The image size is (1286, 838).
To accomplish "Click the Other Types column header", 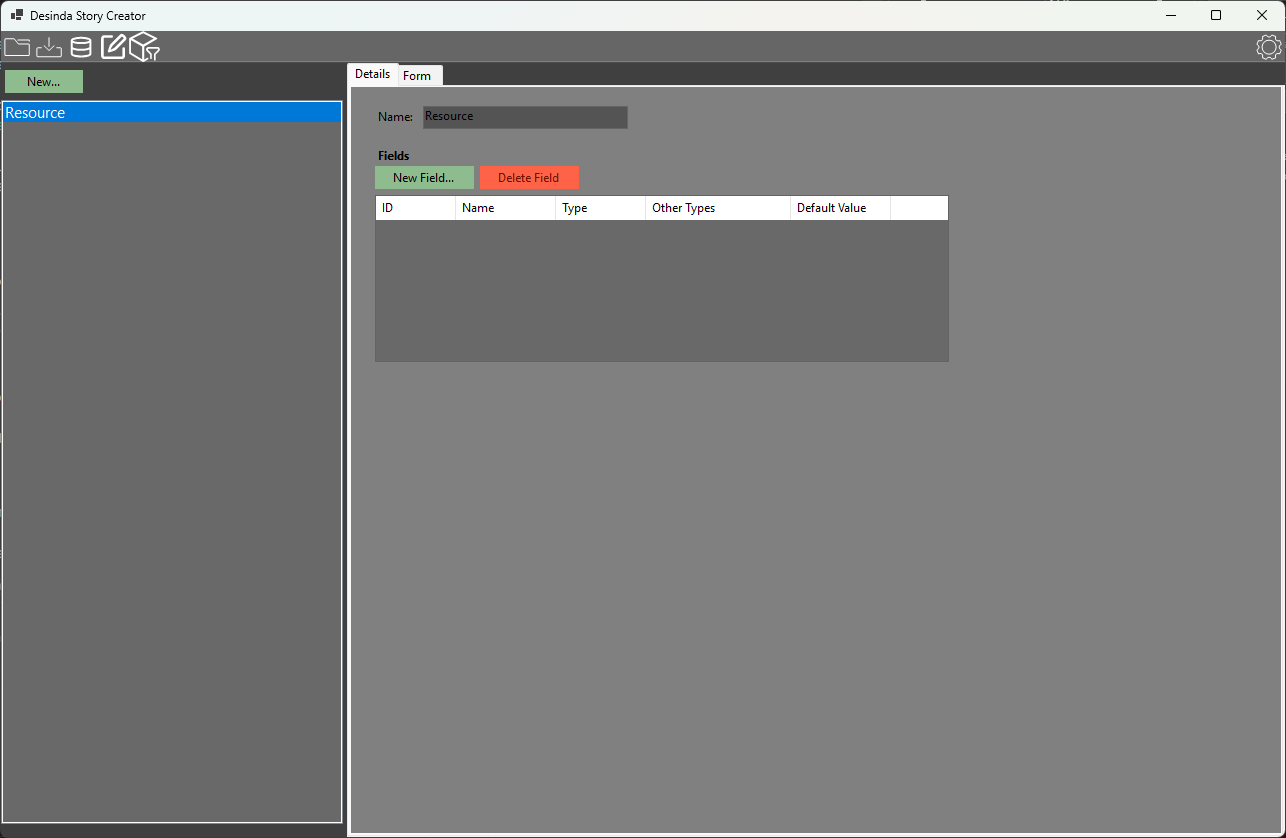I will click(x=718, y=208).
